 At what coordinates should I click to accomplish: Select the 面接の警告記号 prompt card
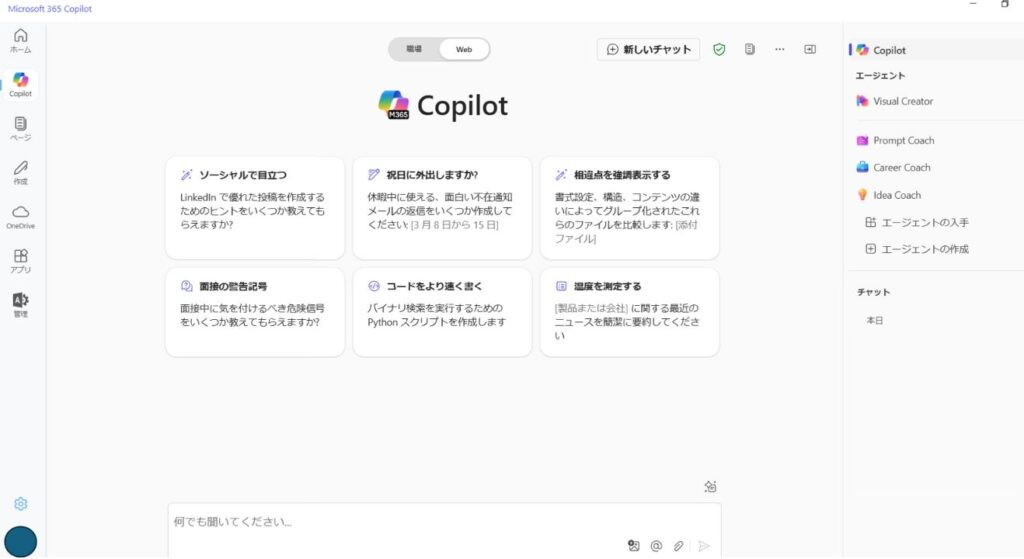[255, 312]
